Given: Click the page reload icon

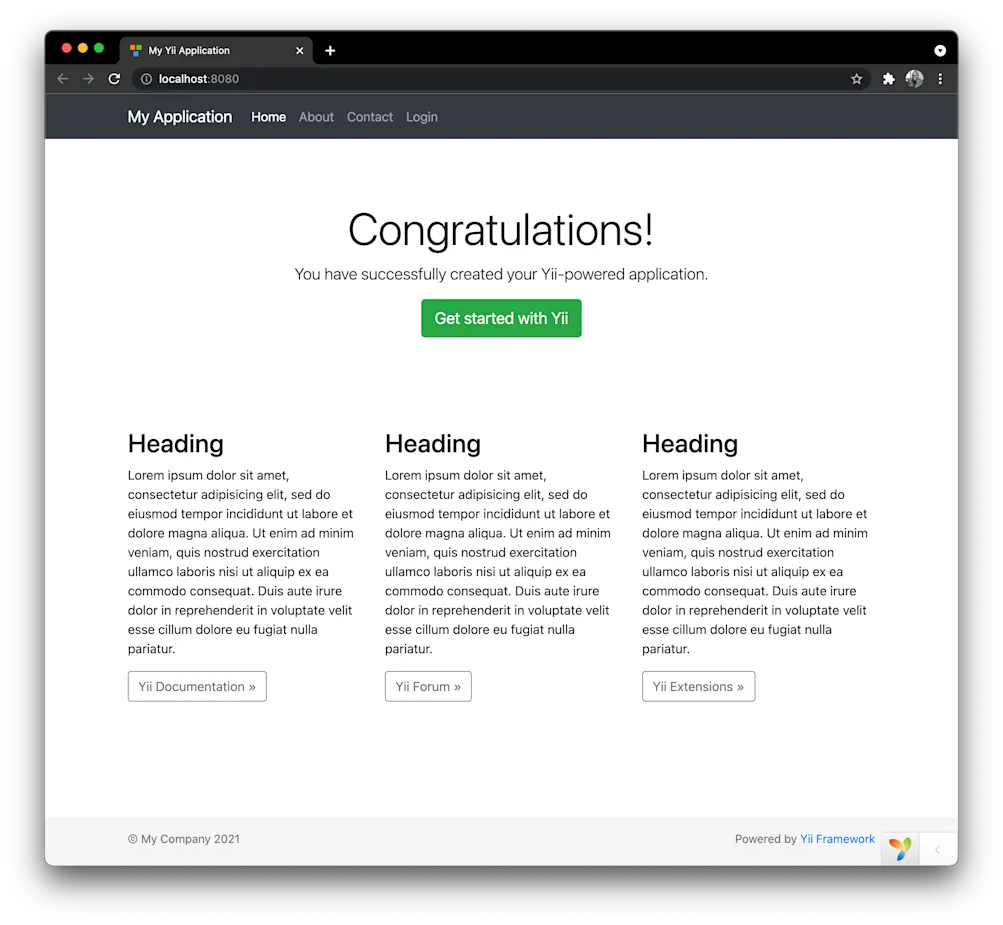Looking at the screenshot, I should (114, 78).
